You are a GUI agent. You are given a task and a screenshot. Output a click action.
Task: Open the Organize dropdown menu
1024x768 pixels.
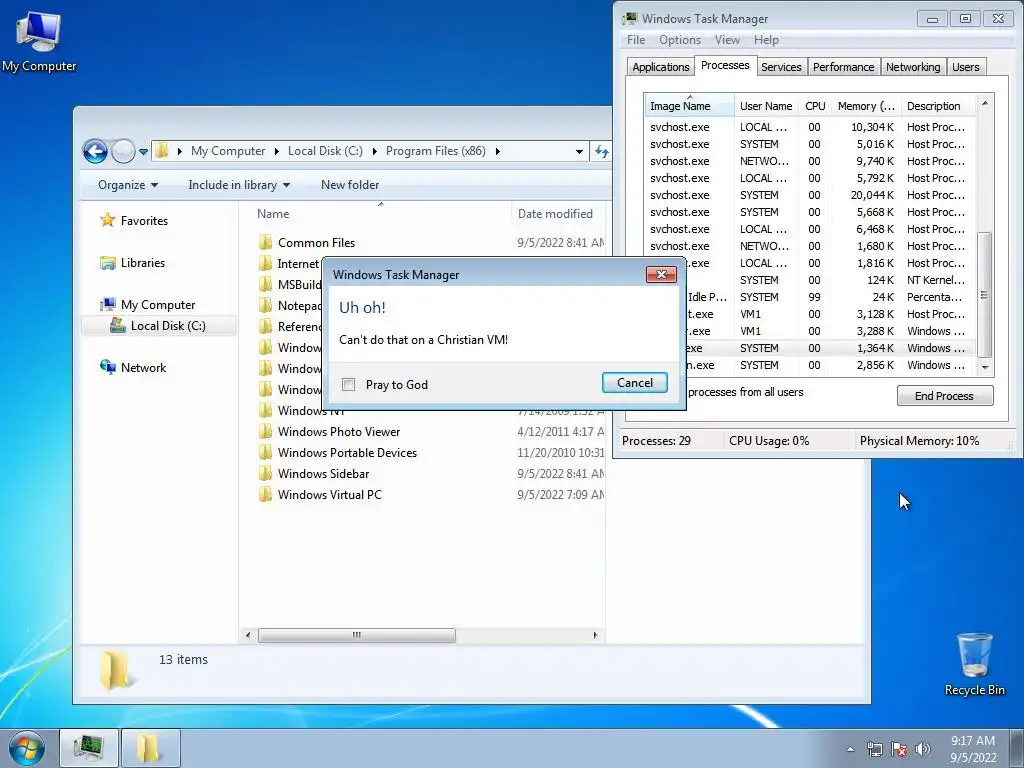[x=128, y=185]
